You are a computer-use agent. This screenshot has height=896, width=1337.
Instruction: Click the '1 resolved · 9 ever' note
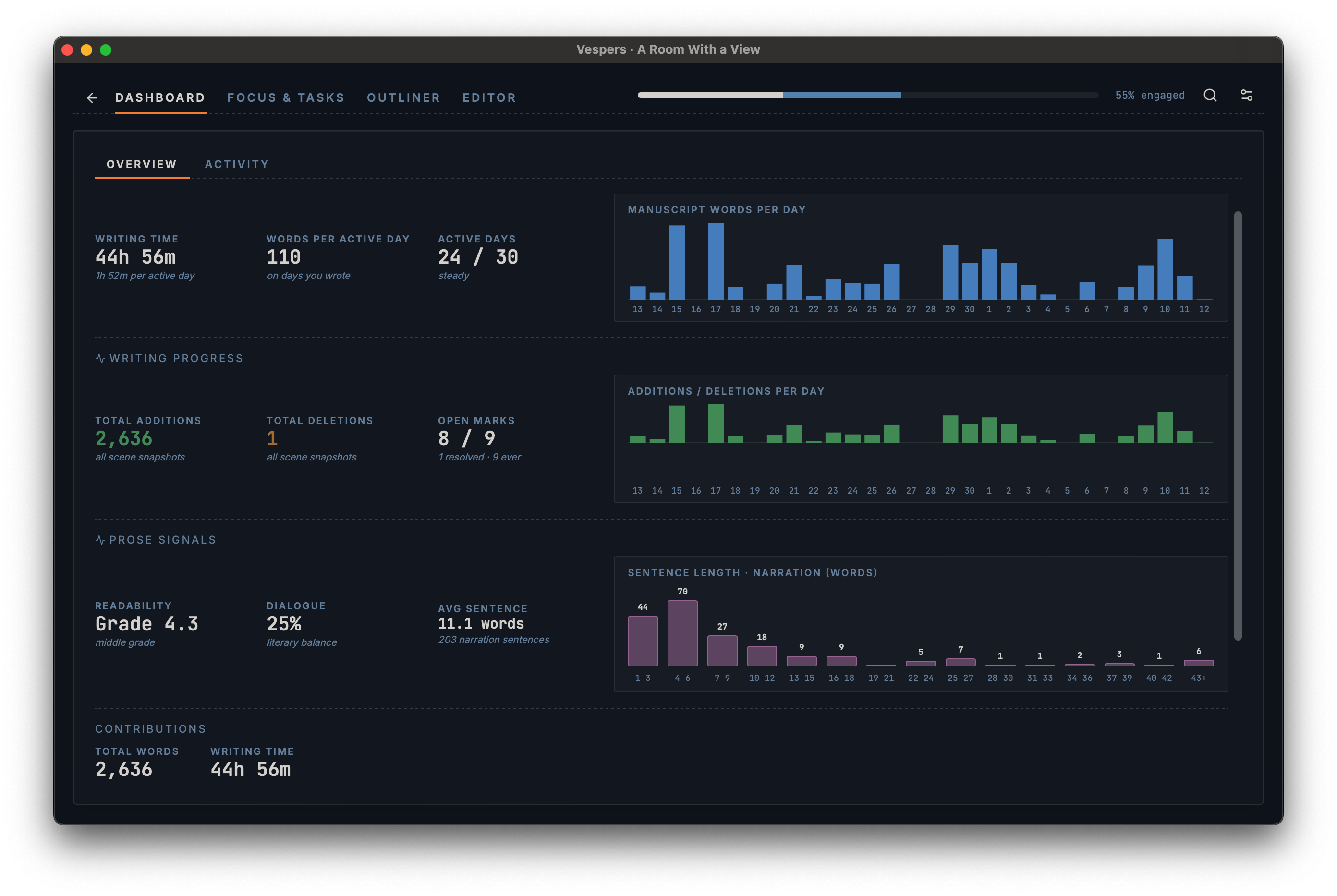click(x=479, y=457)
